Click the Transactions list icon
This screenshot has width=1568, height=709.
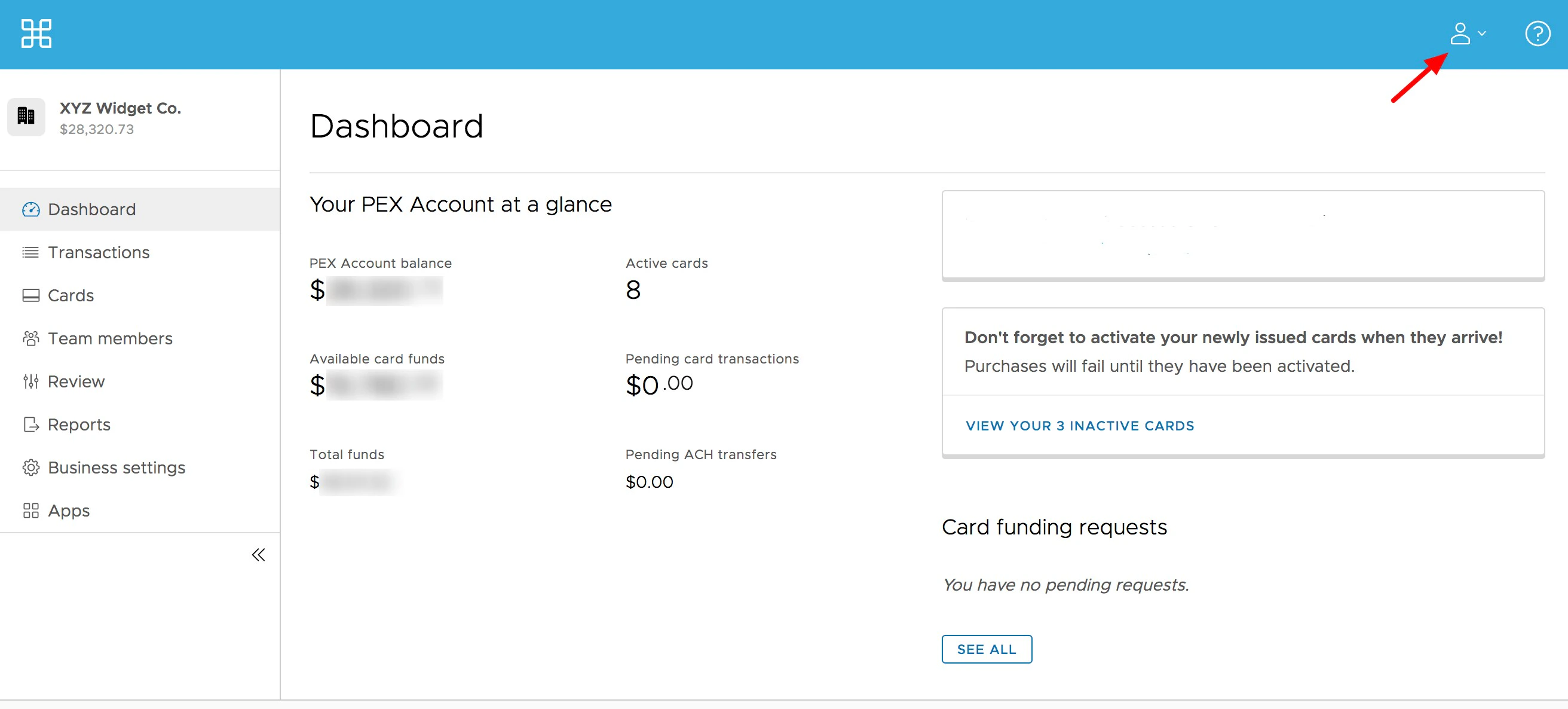coord(30,252)
